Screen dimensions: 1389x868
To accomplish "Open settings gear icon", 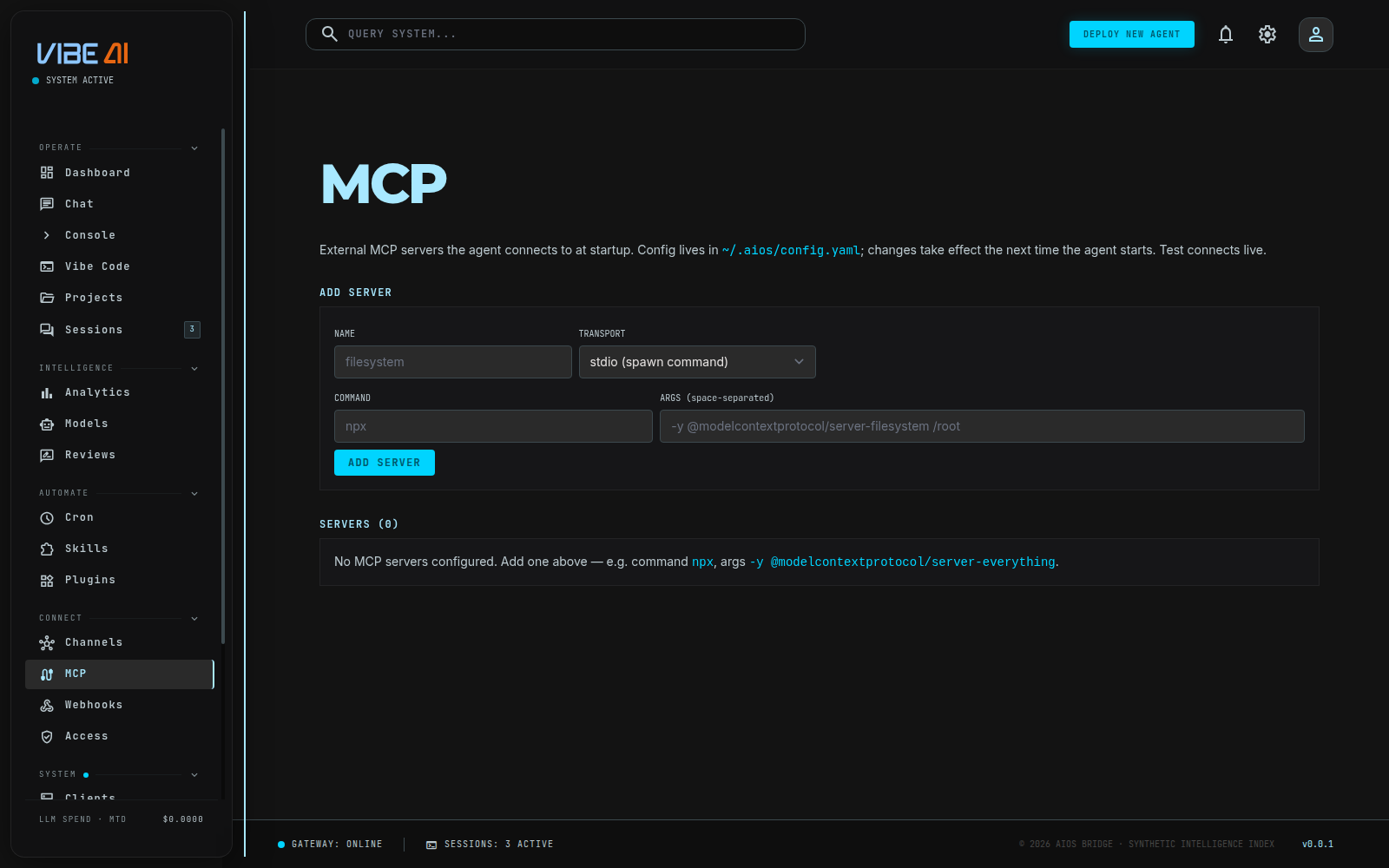I will pos(1267,35).
